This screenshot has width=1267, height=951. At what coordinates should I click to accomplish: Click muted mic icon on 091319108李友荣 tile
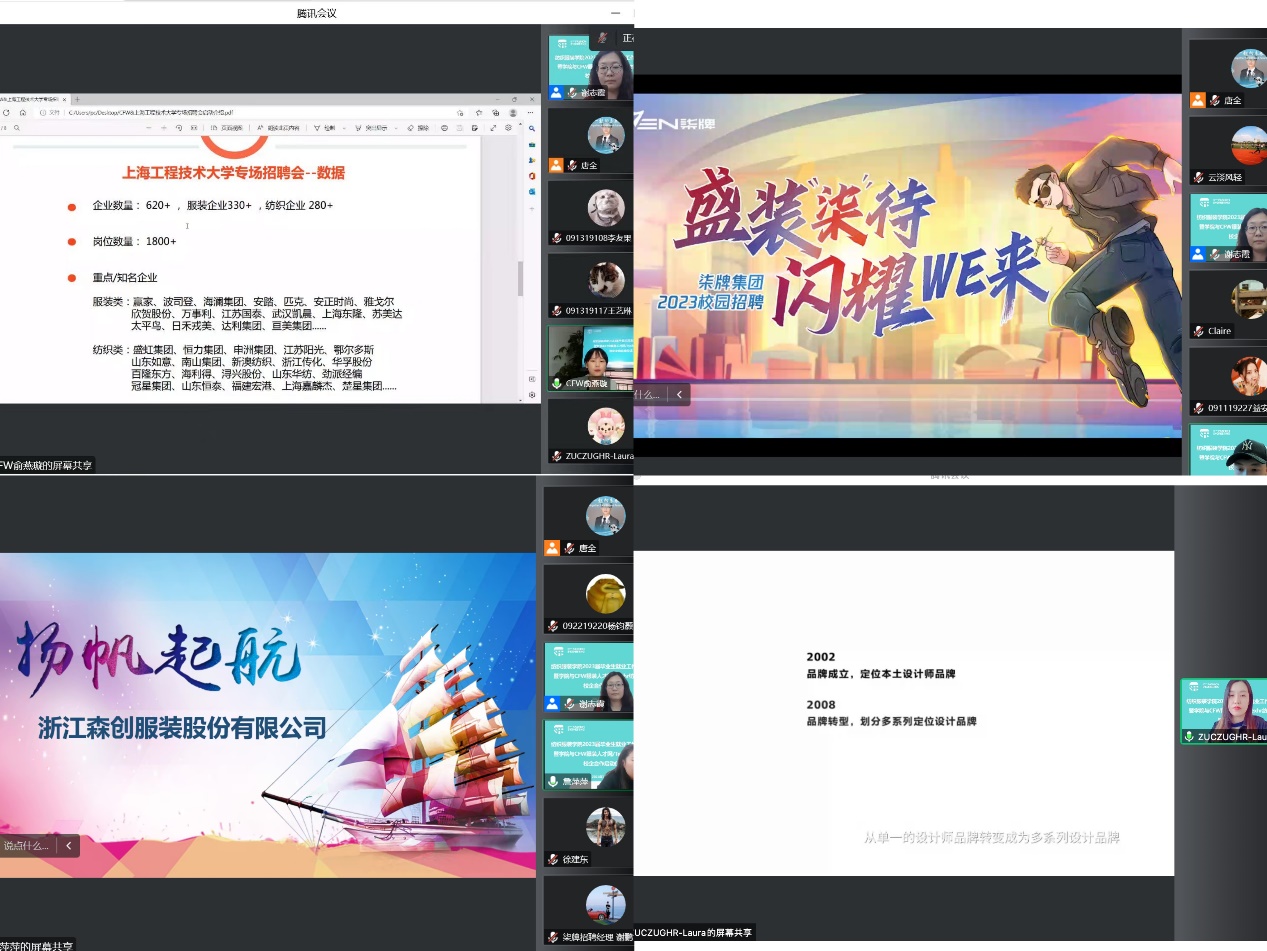coord(557,238)
